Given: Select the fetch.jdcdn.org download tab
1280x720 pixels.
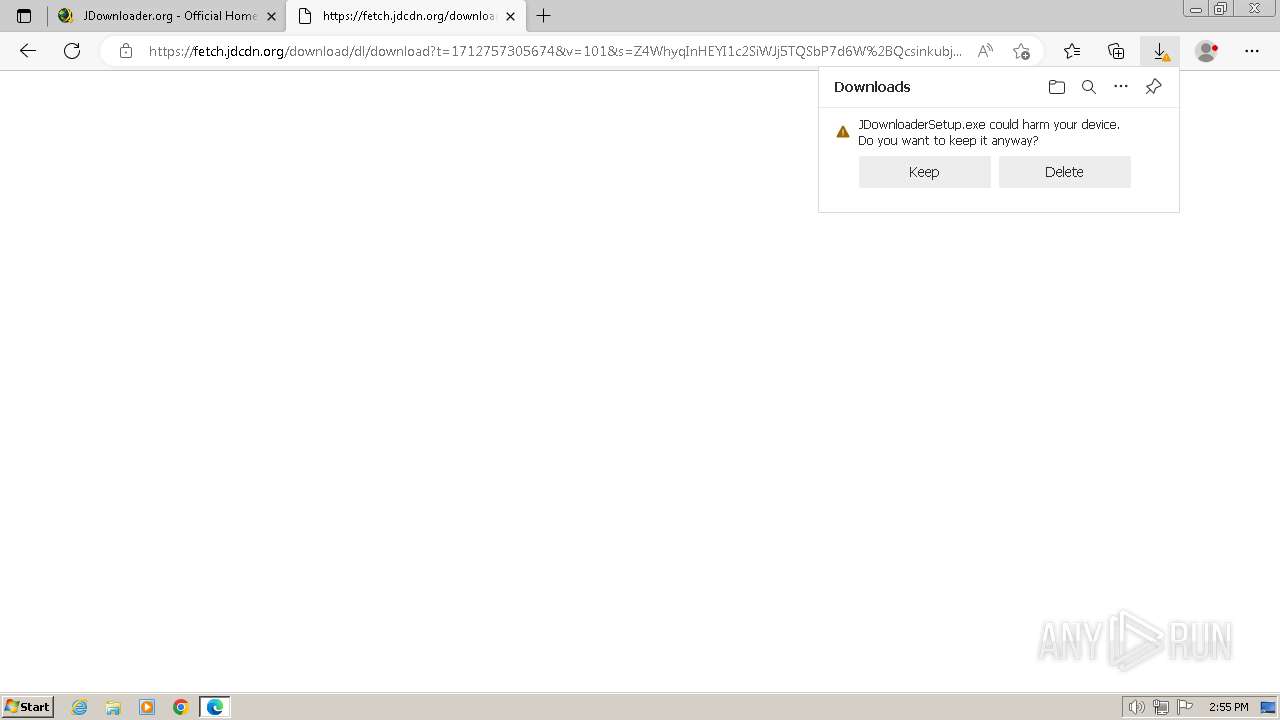Looking at the screenshot, I should (x=406, y=16).
